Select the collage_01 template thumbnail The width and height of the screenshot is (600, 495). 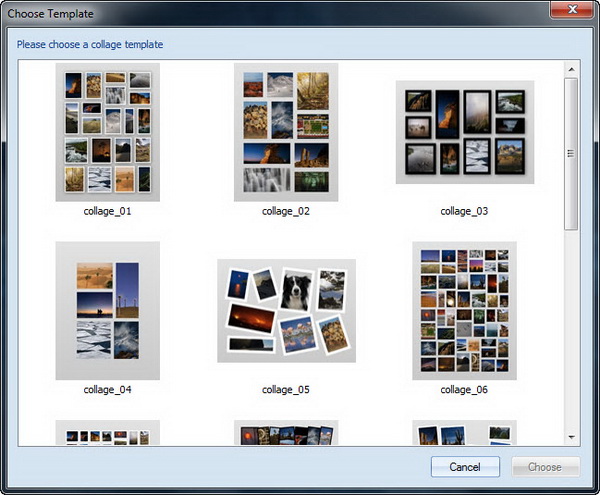pos(108,132)
